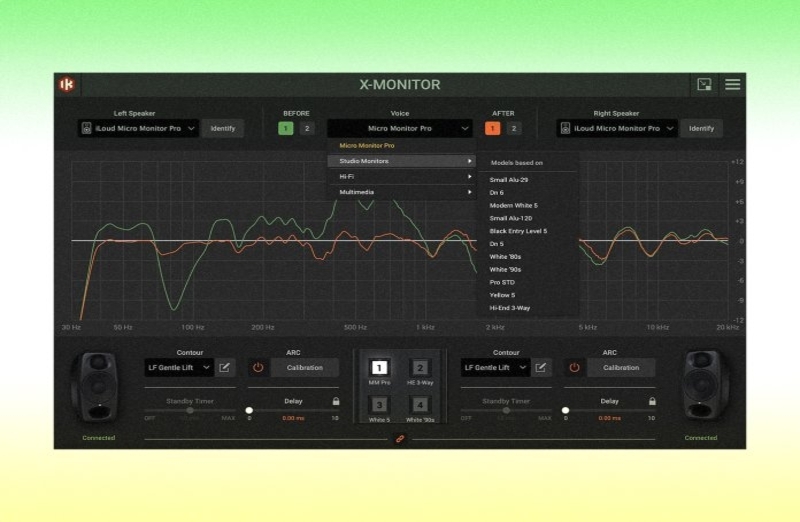Click the speaker icon in Left Speaker dropdown
This screenshot has height=522, width=800.
point(86,129)
